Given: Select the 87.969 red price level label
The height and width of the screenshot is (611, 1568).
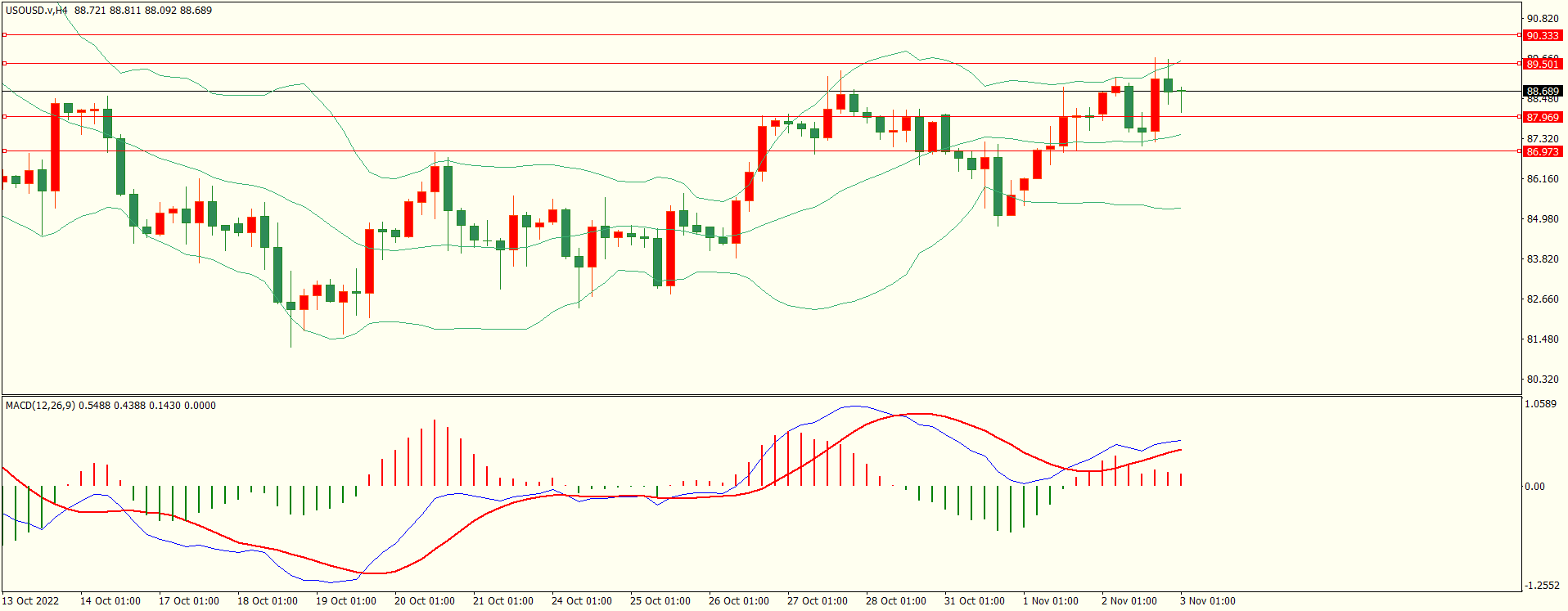Looking at the screenshot, I should (x=1543, y=118).
